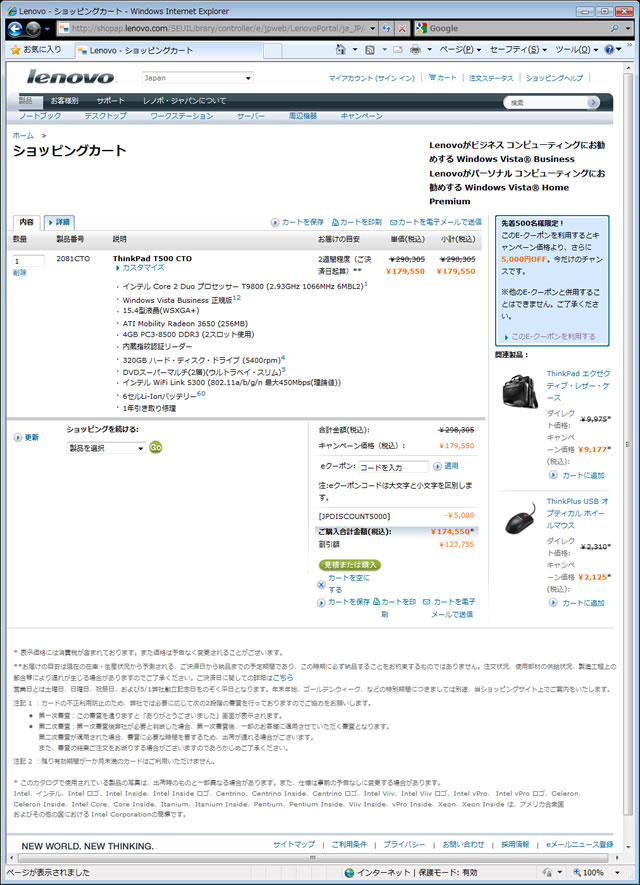
Task: Open the デスクトップ navigation menu
Action: pos(106,116)
